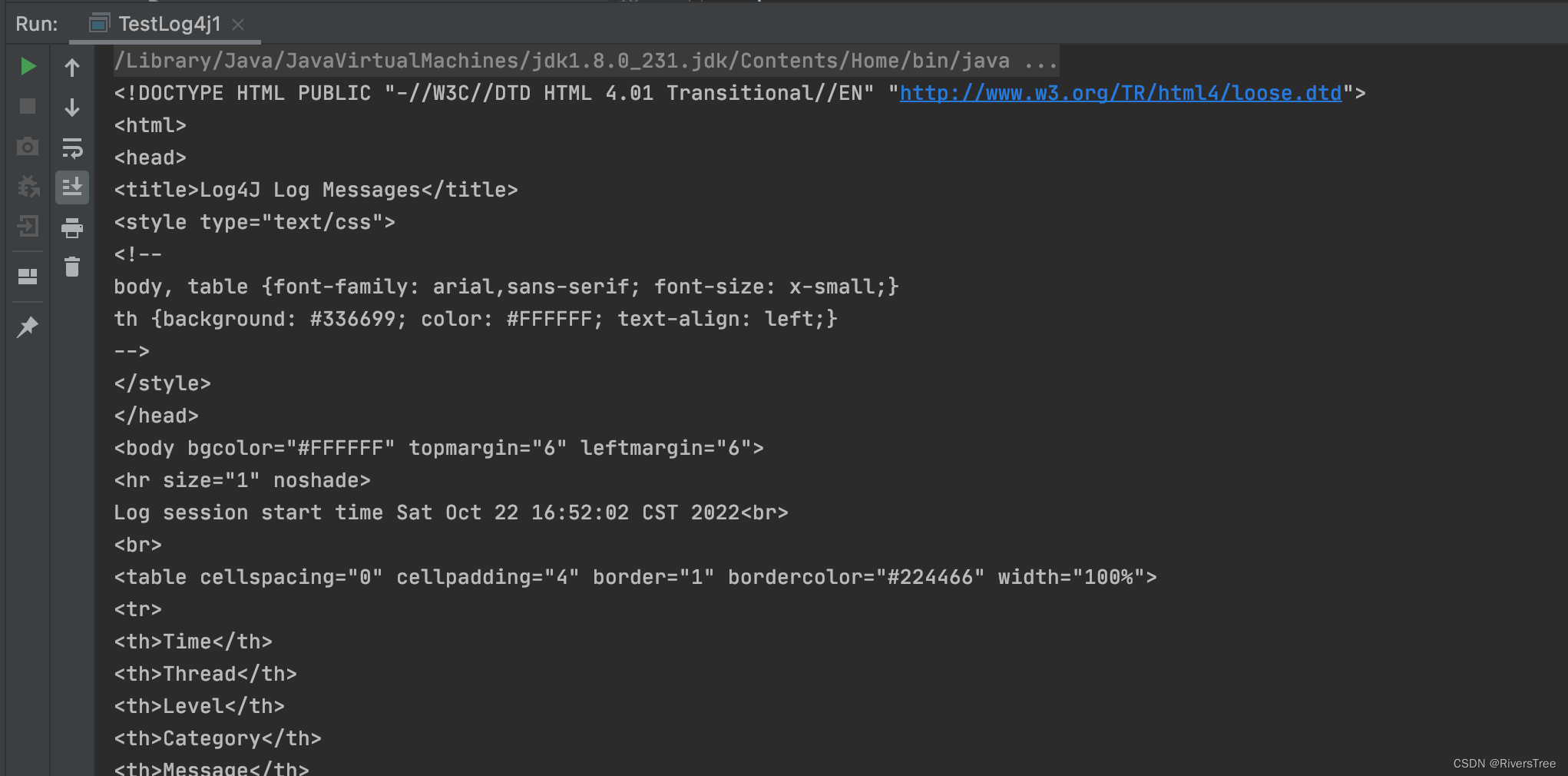Jump to previous message with up arrow
This screenshot has height=776, width=1568.
pos(72,66)
